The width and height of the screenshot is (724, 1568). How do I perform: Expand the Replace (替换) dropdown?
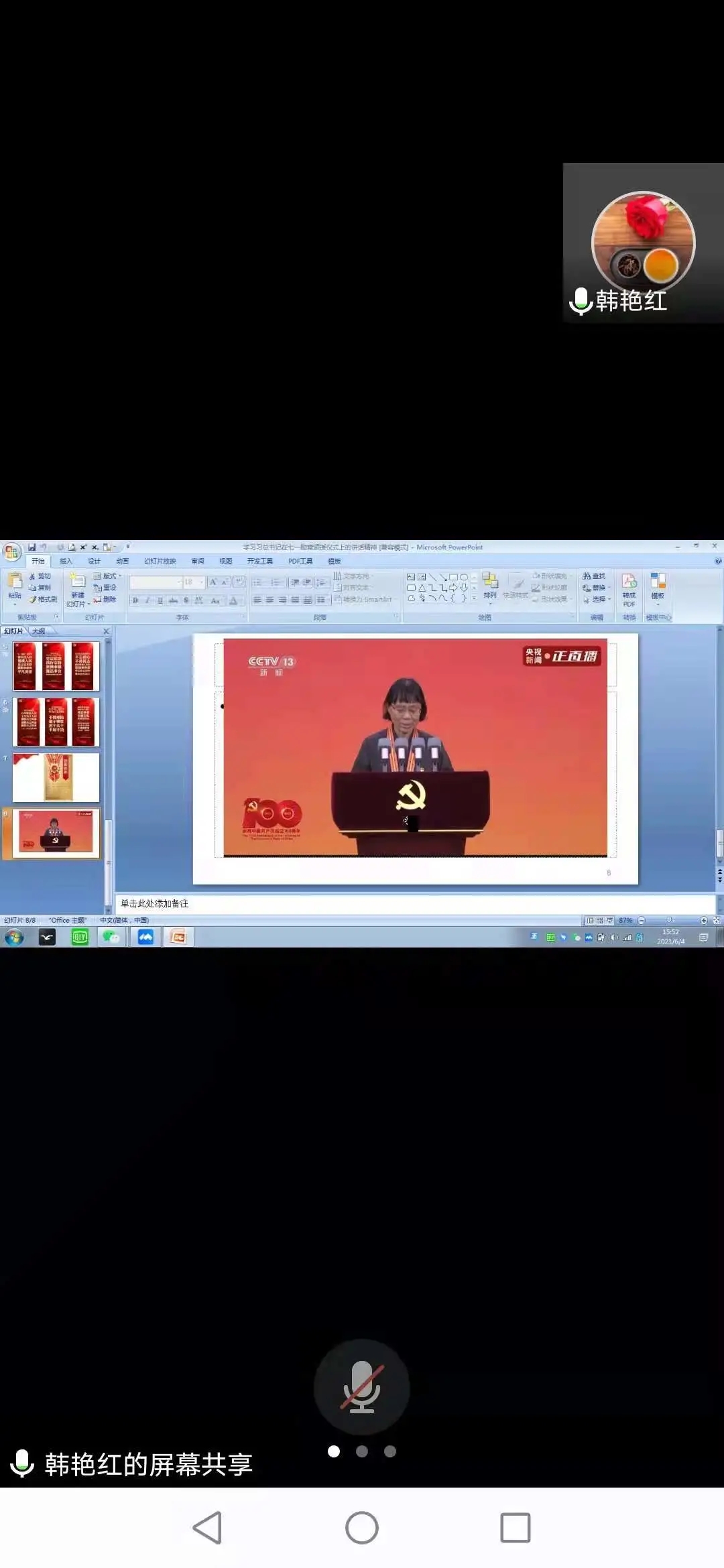(597, 588)
